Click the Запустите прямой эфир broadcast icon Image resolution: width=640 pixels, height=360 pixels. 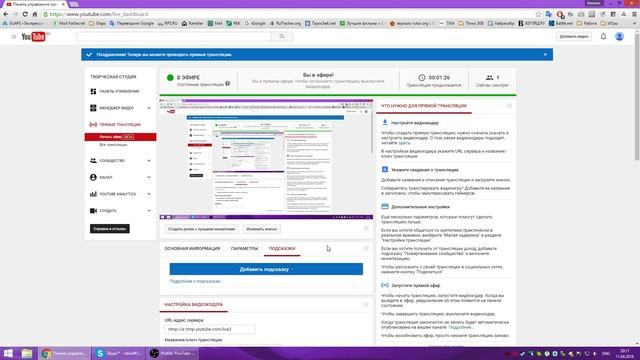click(384, 285)
